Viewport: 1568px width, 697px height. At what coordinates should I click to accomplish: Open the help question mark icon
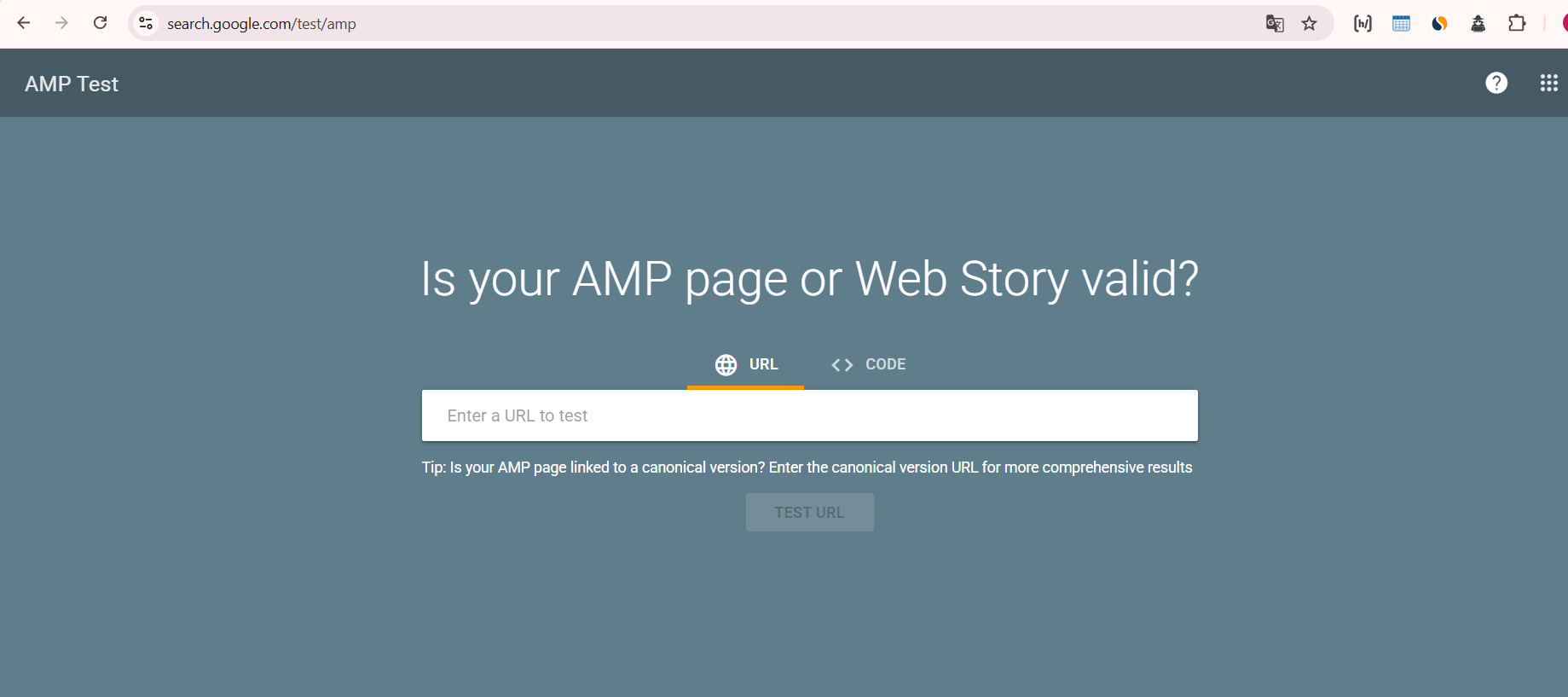1496,83
